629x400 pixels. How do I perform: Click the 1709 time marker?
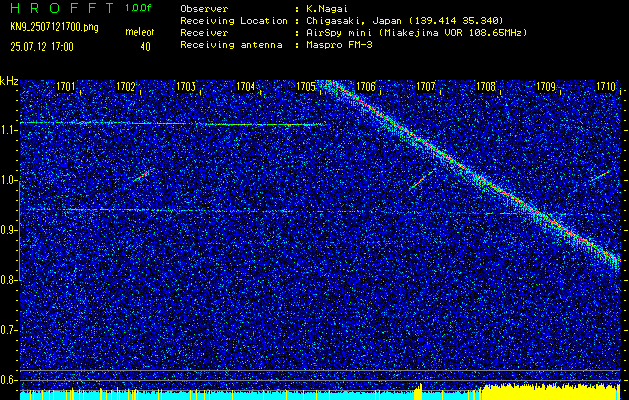pos(546,86)
